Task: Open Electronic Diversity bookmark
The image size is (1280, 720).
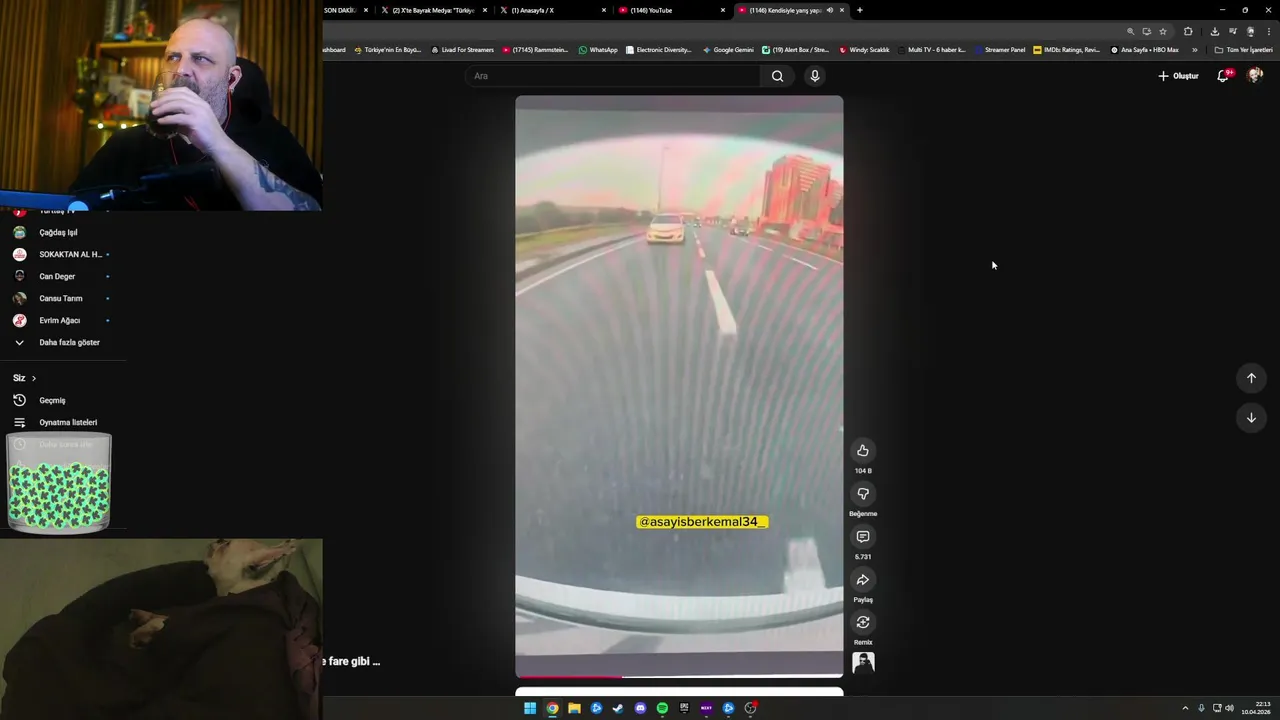Action: coord(659,49)
